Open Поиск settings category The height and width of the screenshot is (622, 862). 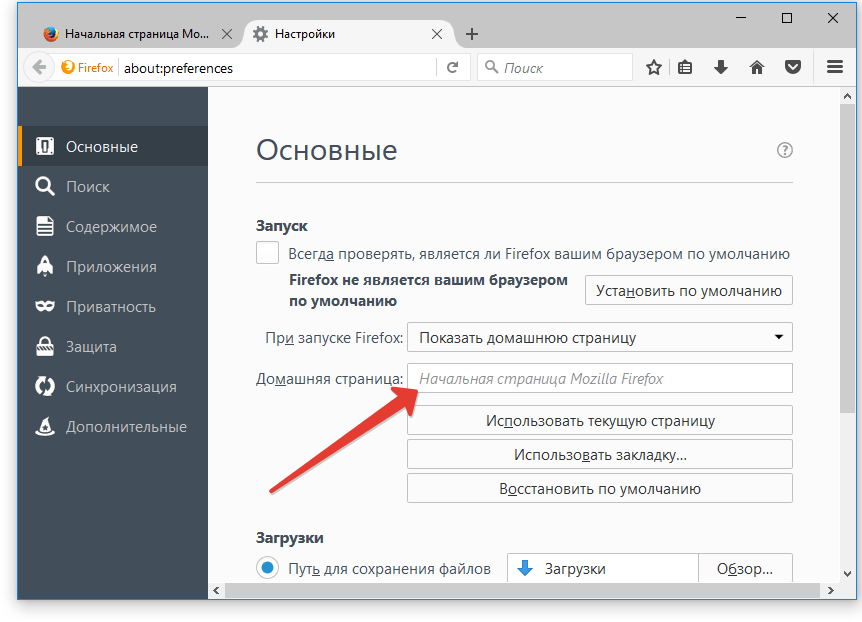click(x=114, y=186)
